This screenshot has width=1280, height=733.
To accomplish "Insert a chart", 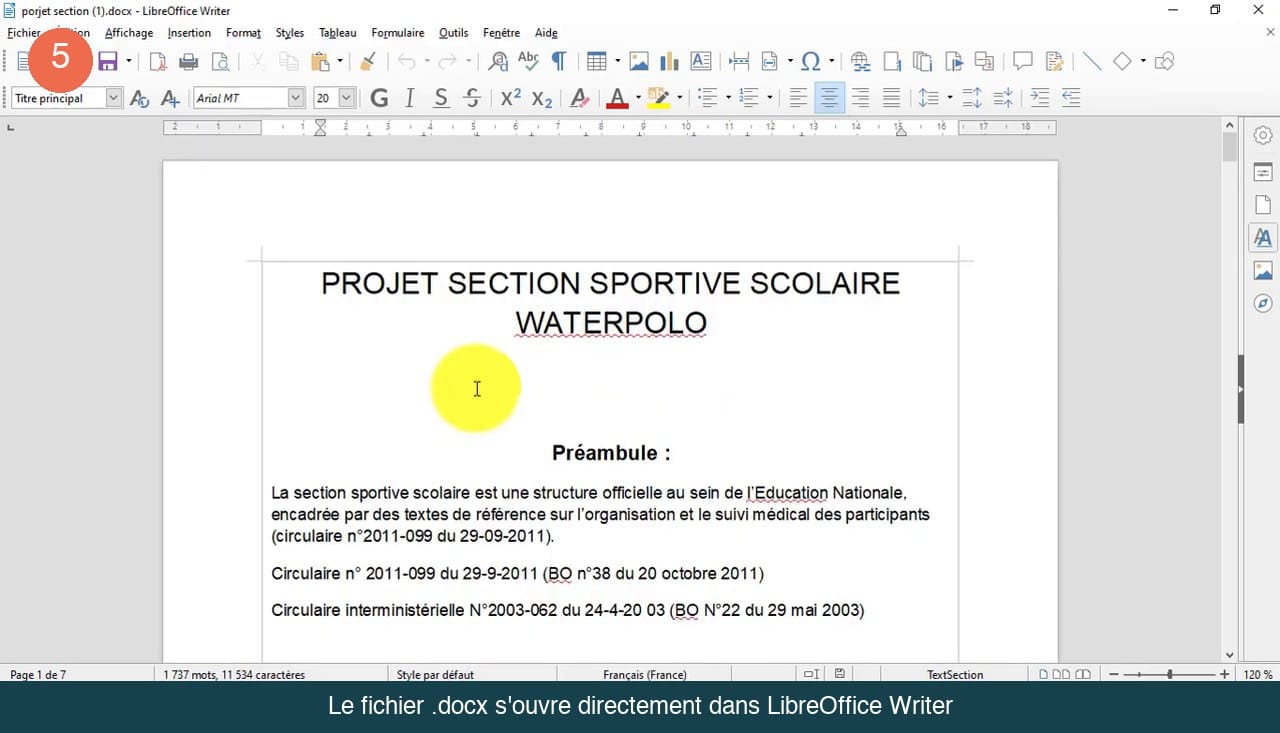I will click(x=669, y=62).
